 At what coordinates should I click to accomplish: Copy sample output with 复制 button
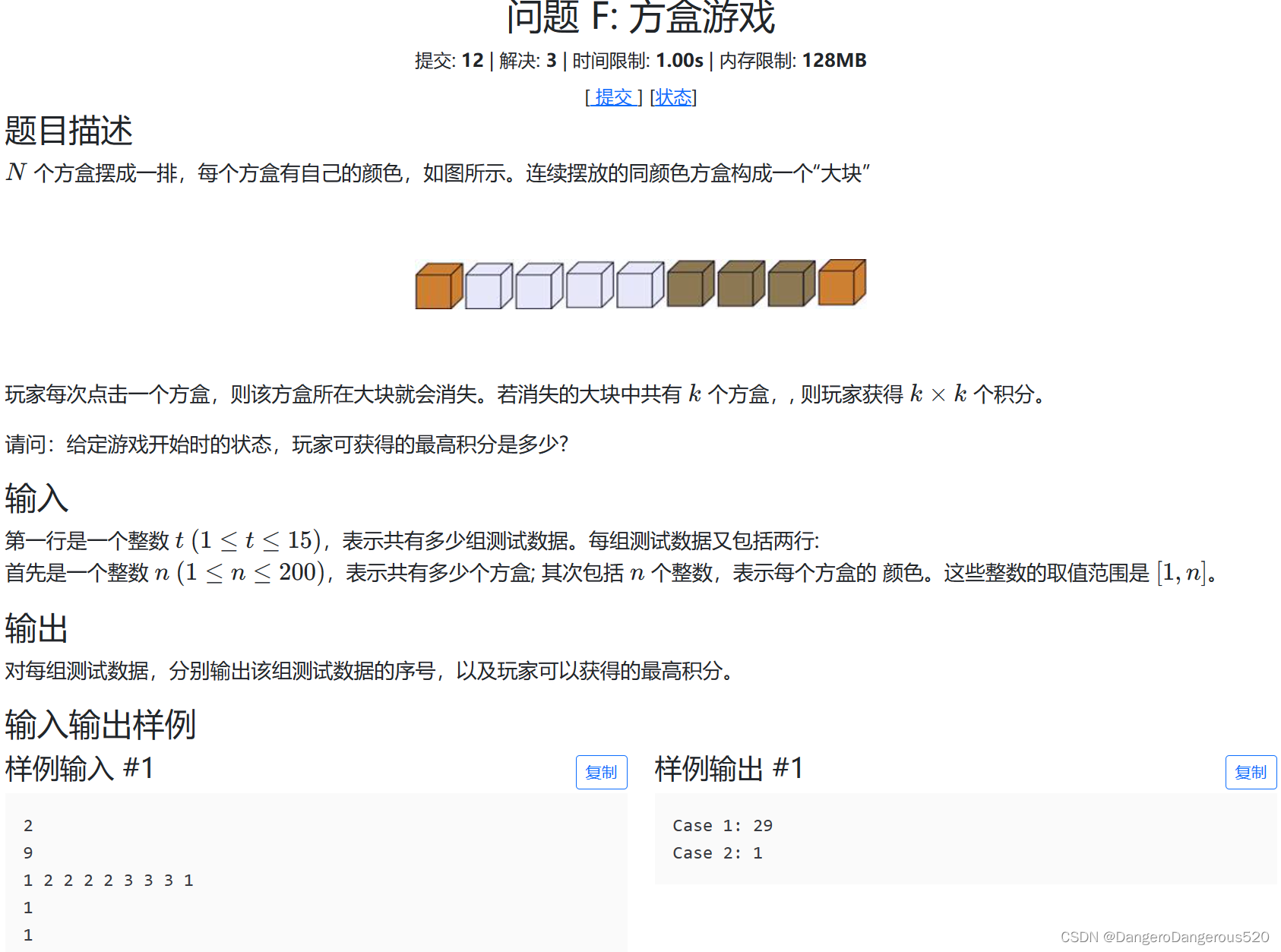pos(1251,772)
